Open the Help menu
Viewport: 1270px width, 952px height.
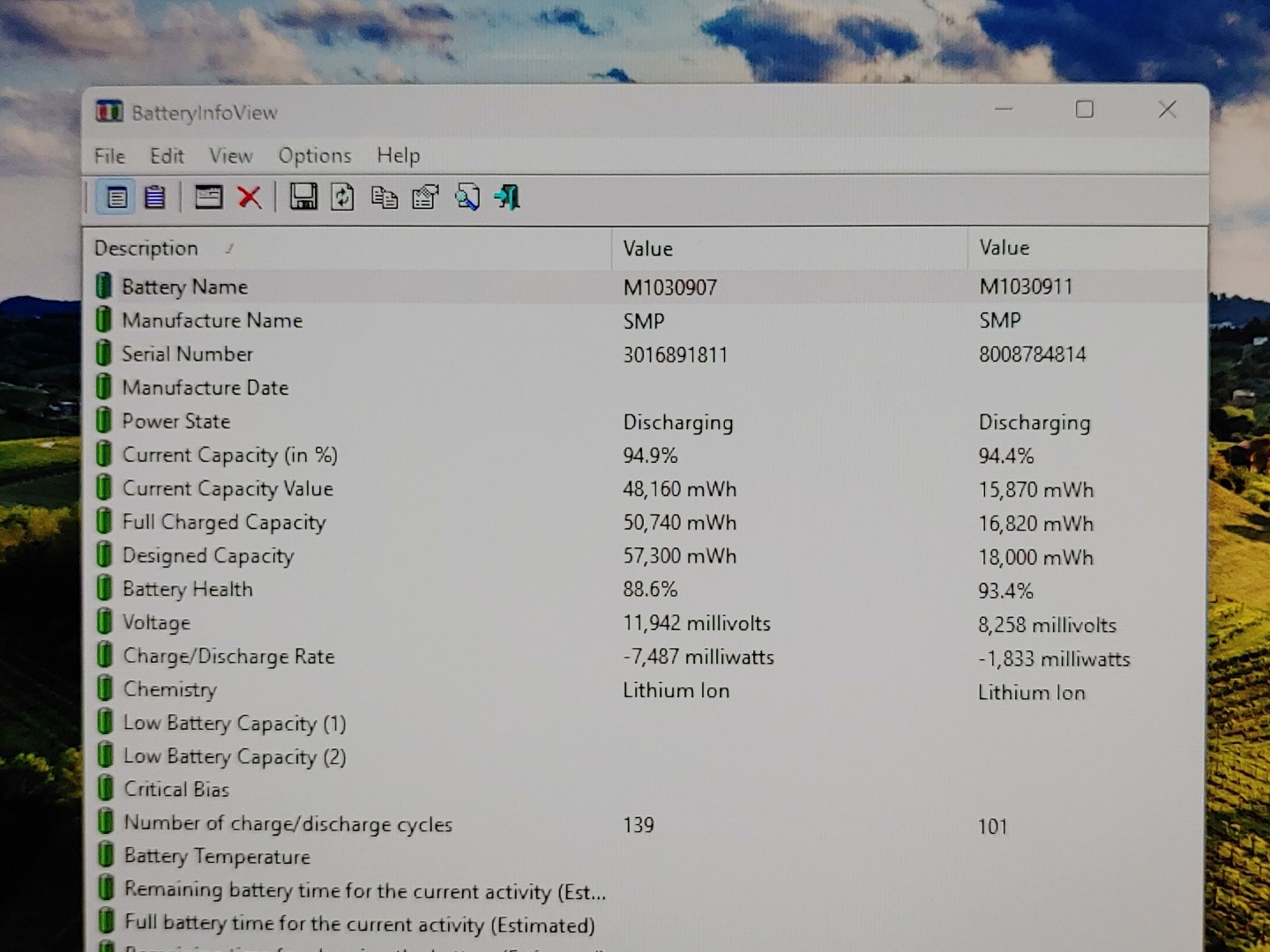(398, 155)
